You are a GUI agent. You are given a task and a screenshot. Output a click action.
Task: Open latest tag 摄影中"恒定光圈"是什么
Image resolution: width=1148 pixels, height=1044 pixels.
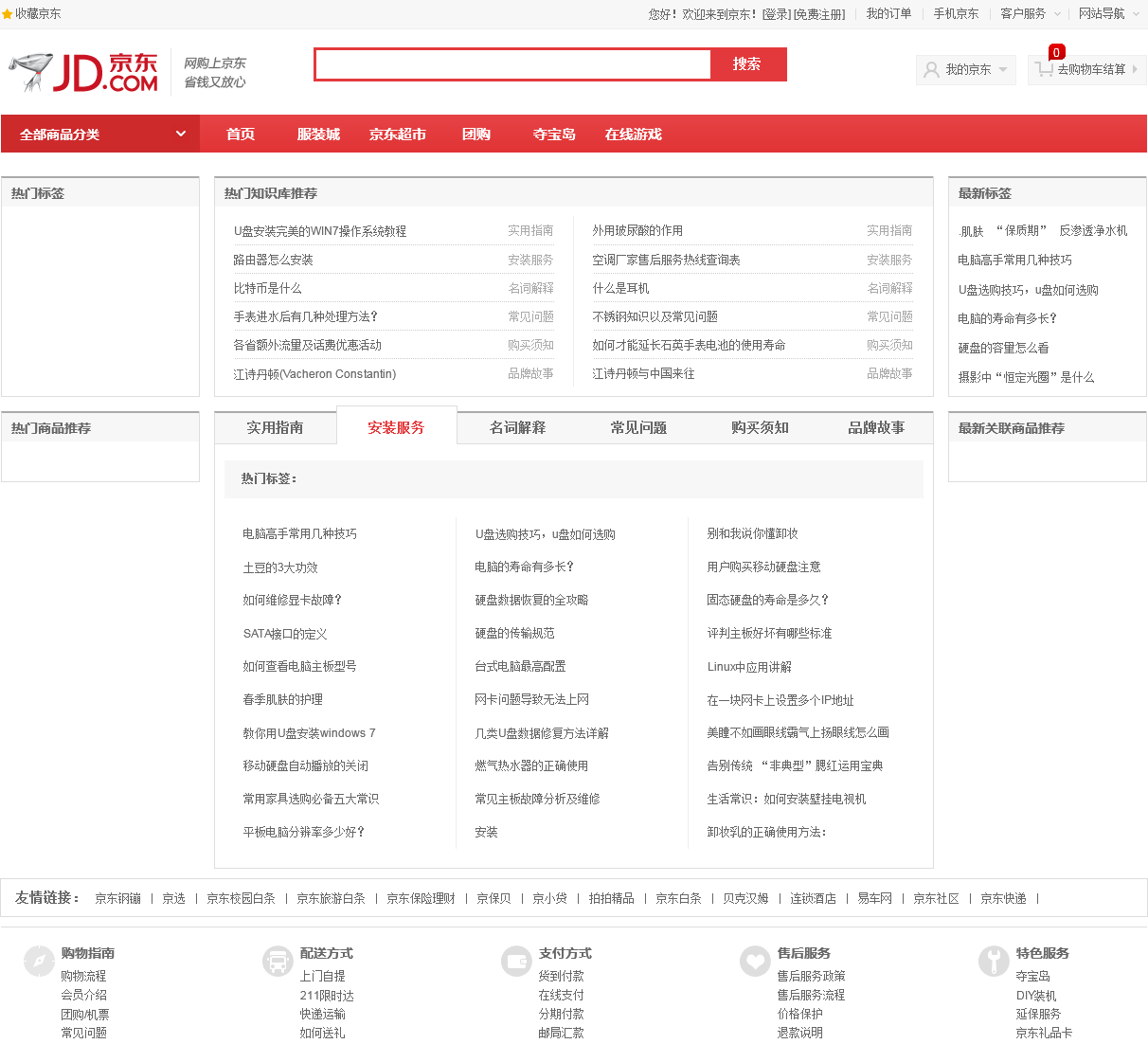pos(1027,377)
